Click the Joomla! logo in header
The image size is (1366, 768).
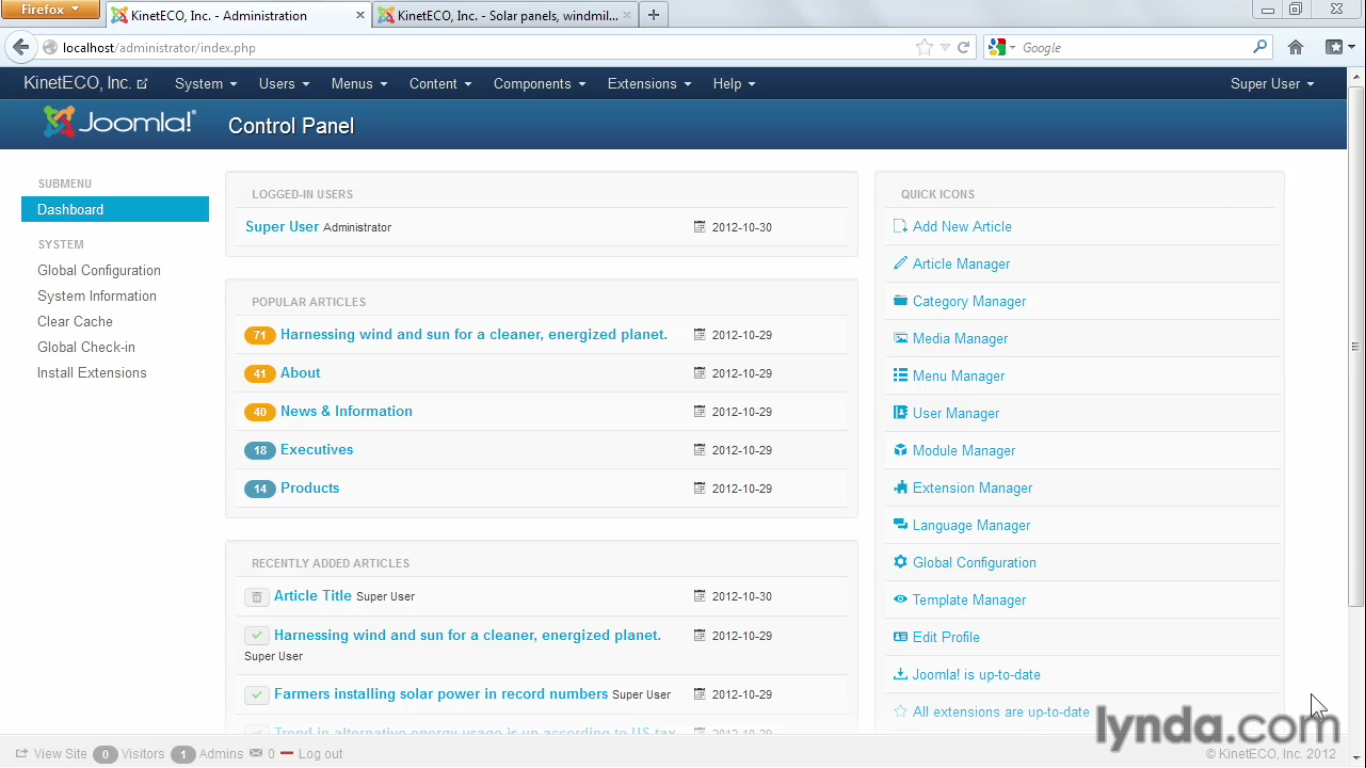coord(120,122)
